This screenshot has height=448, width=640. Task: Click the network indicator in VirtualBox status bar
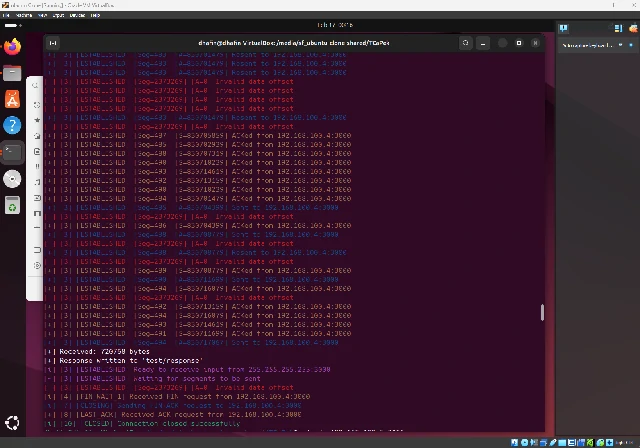(543, 442)
